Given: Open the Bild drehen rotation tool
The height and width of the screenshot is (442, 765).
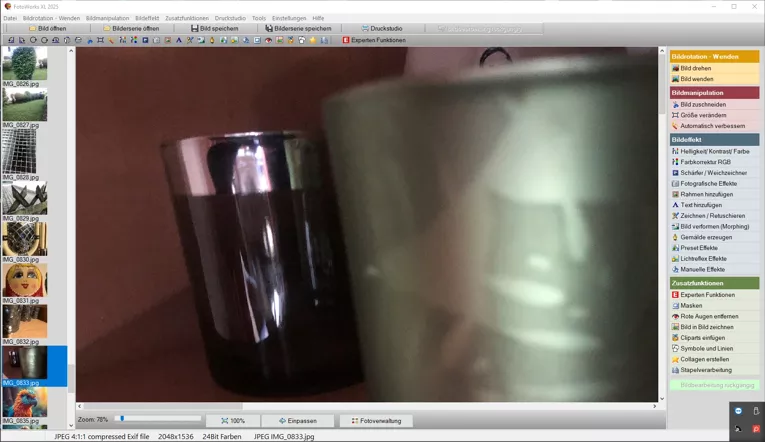Looking at the screenshot, I should (x=696, y=68).
